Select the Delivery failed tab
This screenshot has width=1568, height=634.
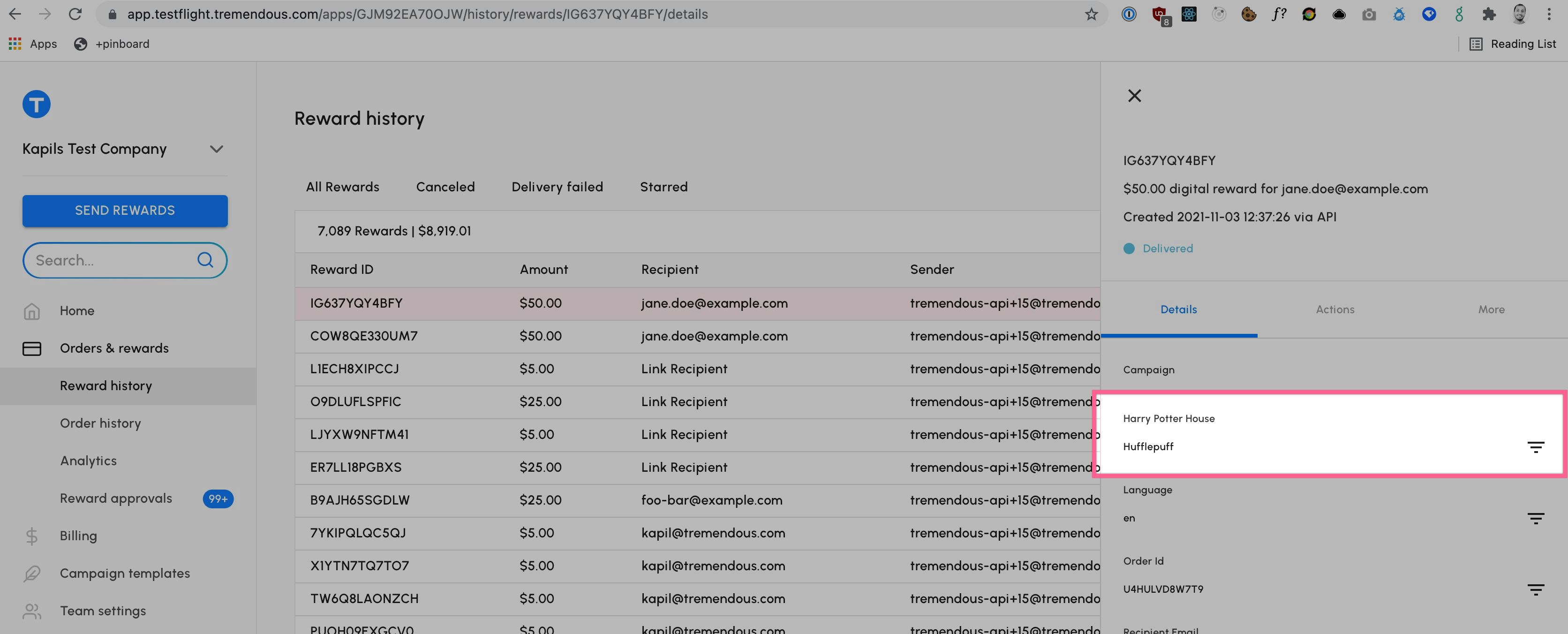pos(557,187)
